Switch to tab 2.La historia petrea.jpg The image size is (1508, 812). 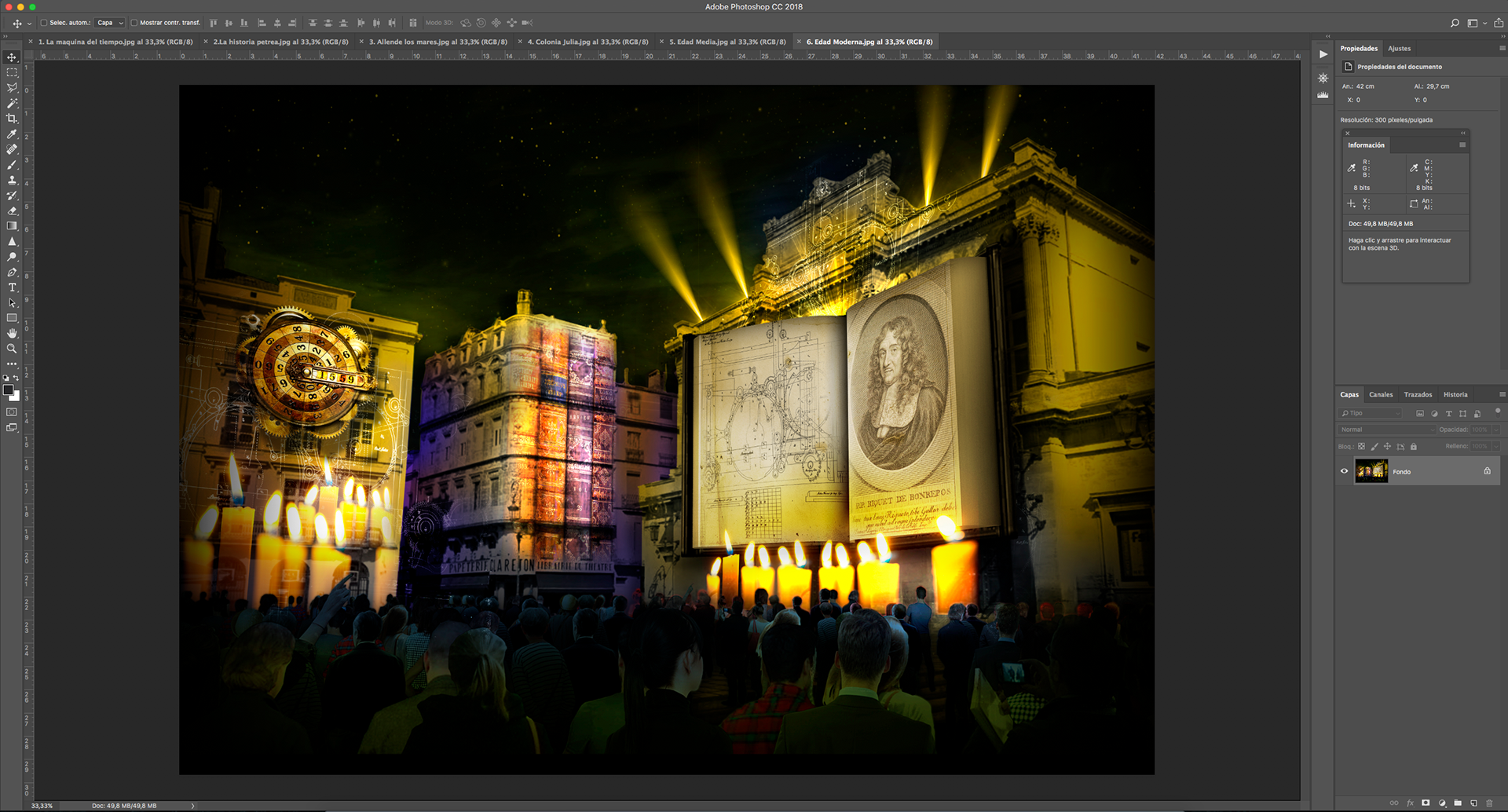(281, 42)
